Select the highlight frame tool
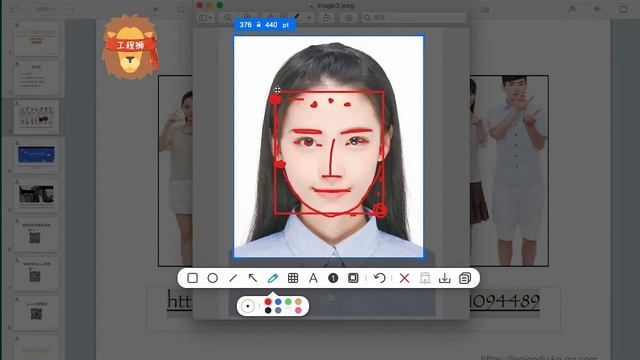The image size is (640, 360). click(x=353, y=278)
